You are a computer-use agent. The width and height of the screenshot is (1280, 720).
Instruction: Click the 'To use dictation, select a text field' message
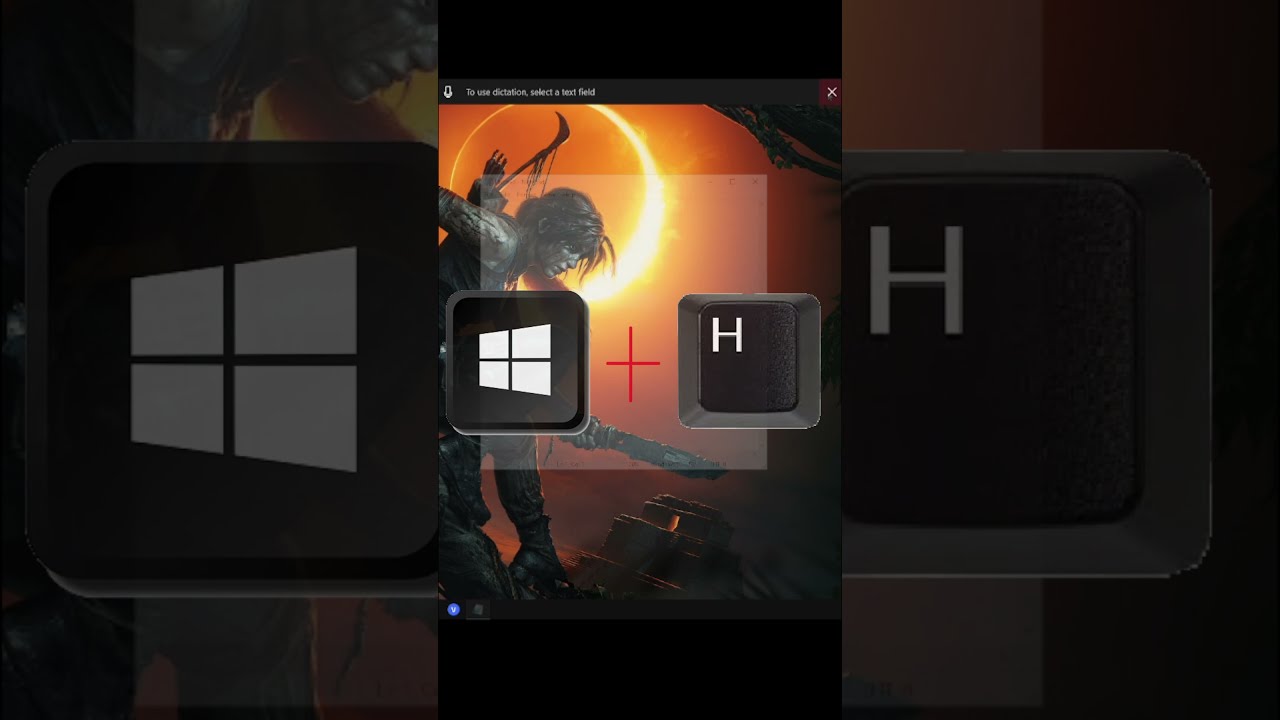point(530,92)
